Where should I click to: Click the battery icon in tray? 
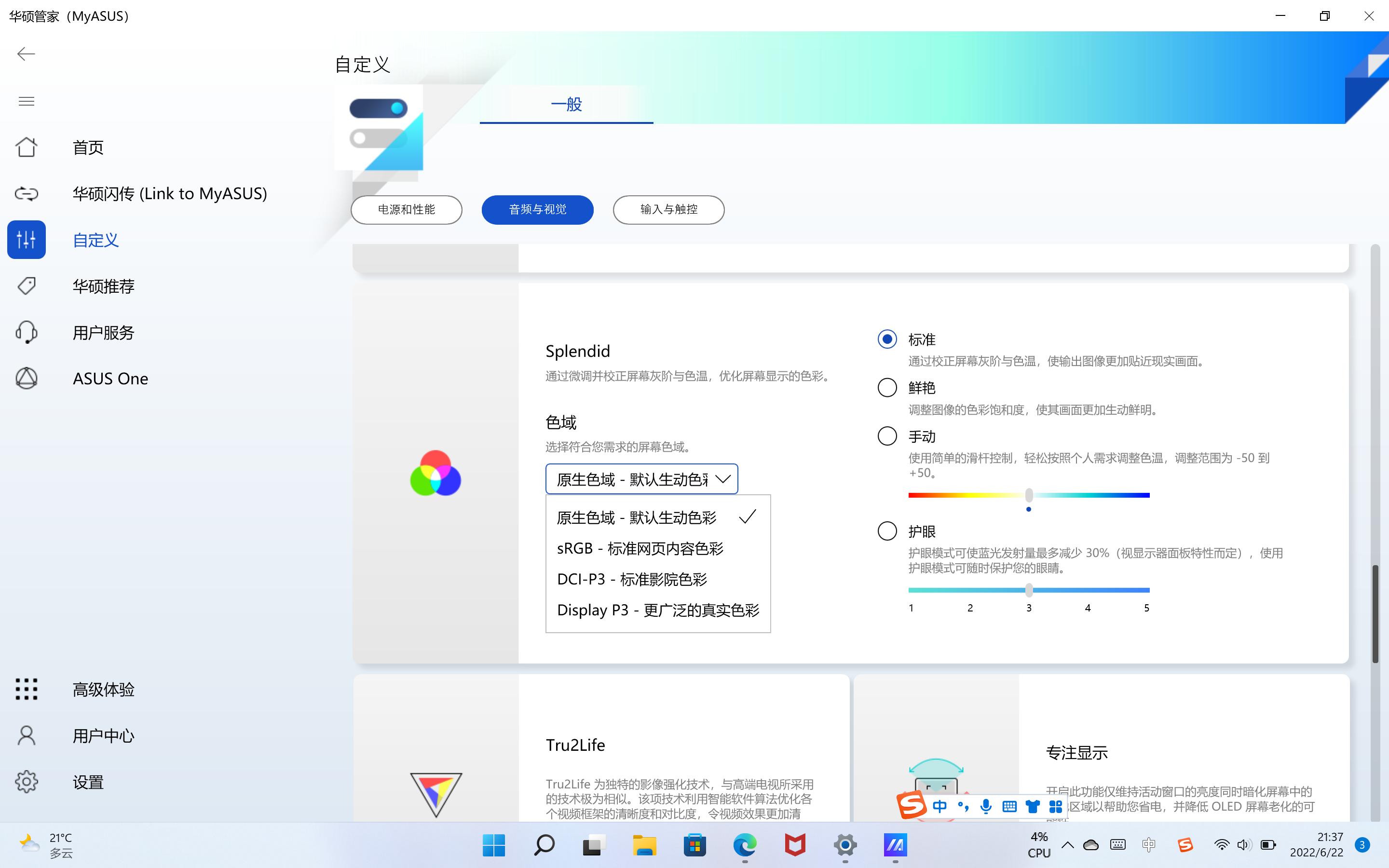1268,844
